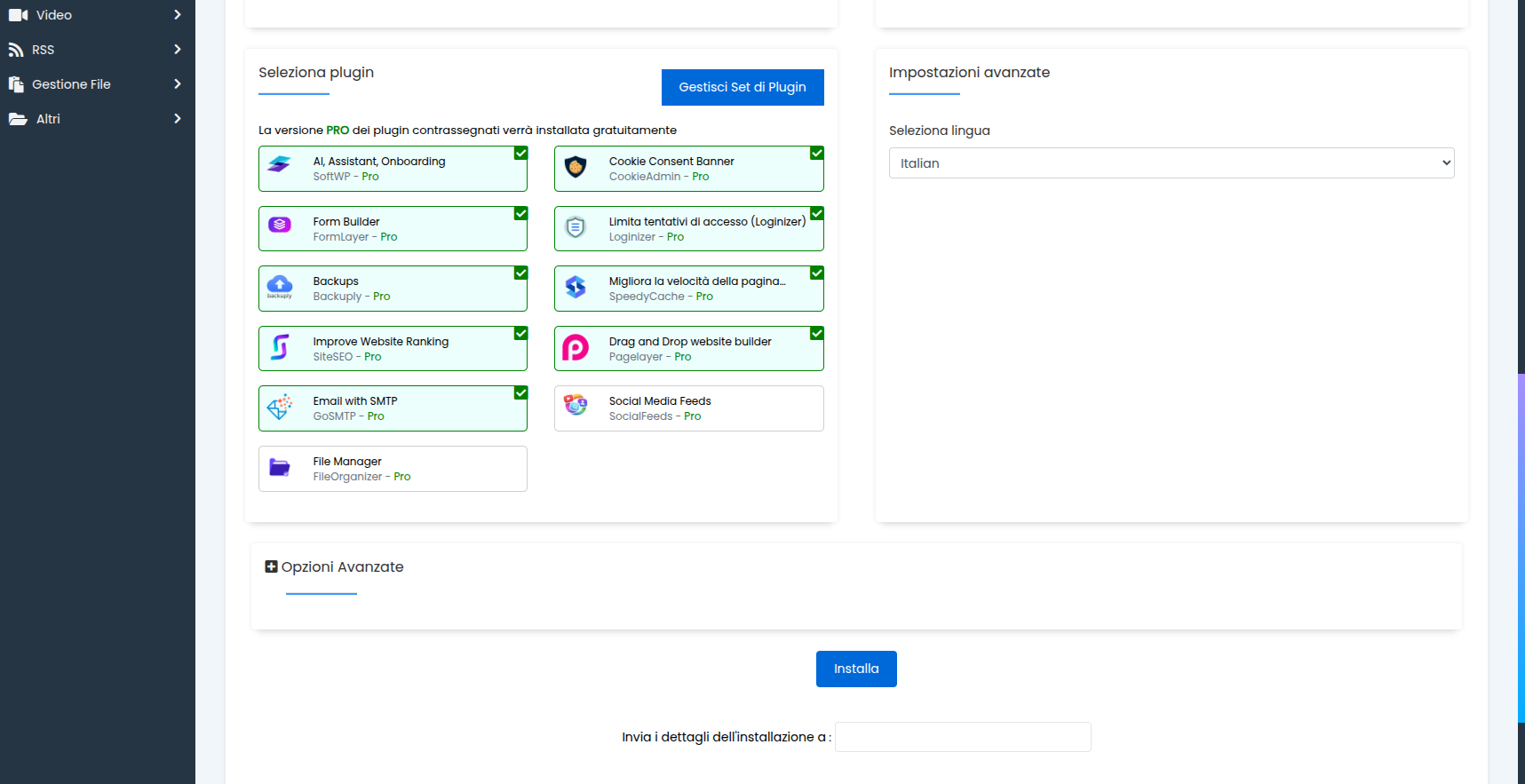The width and height of the screenshot is (1525, 784).
Task: Click the SpeedyCache plugin icon
Action: pyautogui.click(x=576, y=287)
